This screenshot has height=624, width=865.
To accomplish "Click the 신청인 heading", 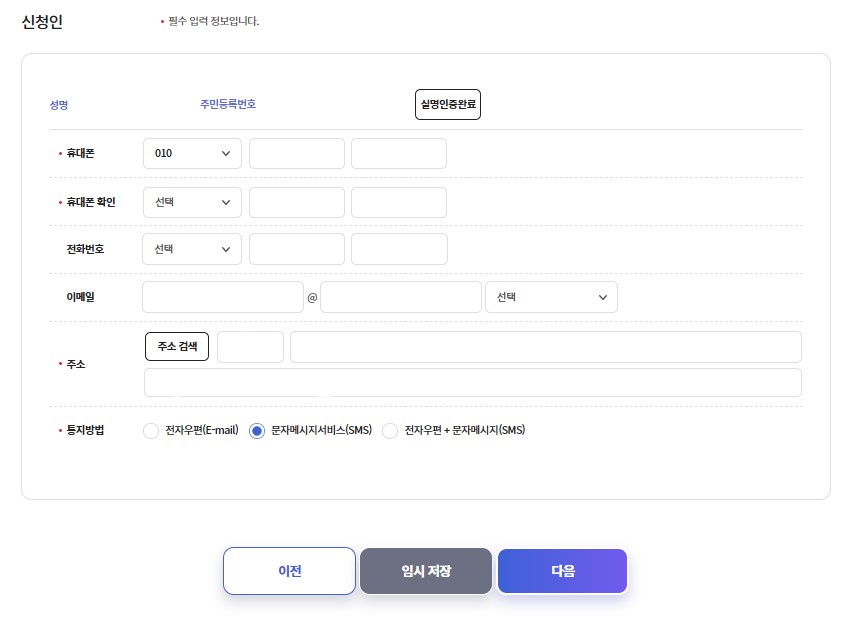I will tap(42, 22).
